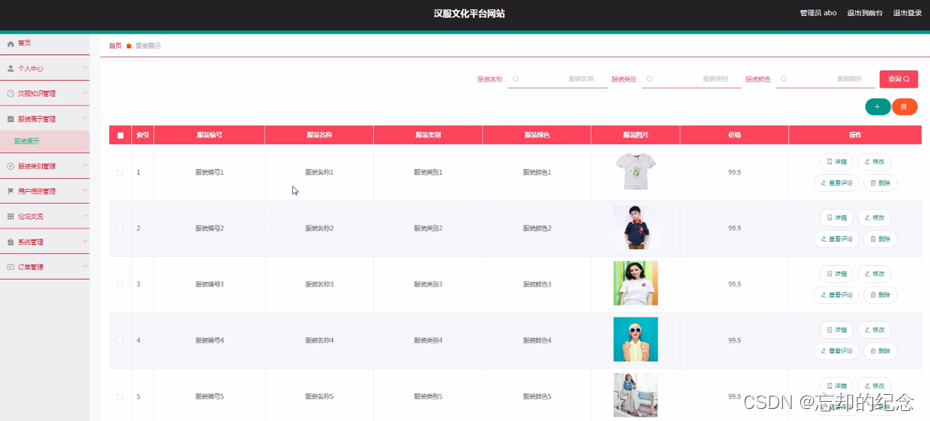Click the green plus add button
Screen dimensions: 930x421
[x=877, y=107]
